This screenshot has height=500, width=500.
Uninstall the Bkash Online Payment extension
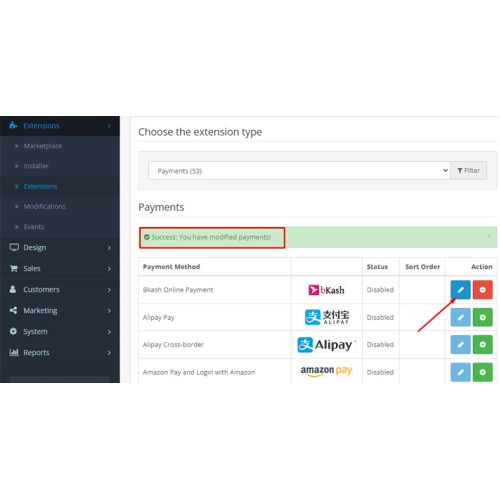[x=482, y=290]
